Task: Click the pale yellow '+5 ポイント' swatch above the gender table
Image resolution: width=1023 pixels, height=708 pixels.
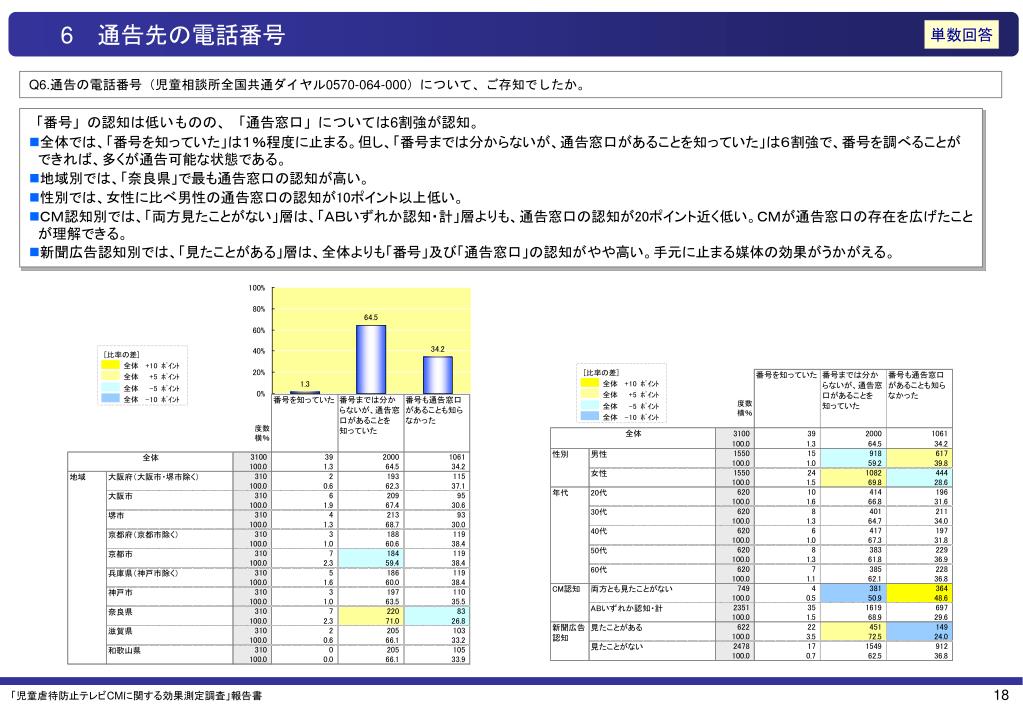Action: pos(590,394)
